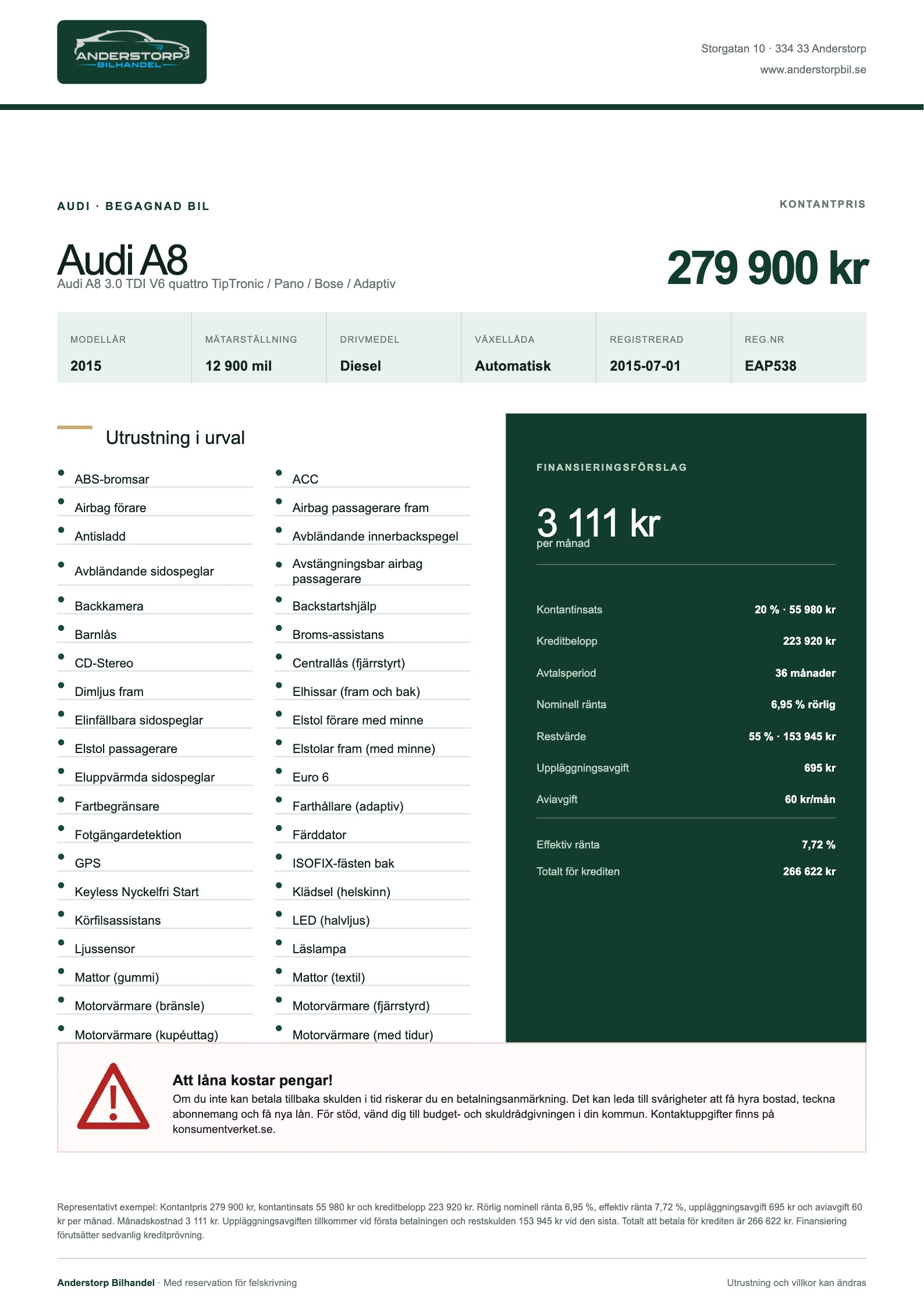Click the equipment item Fotgängardetektion
The height and width of the screenshot is (1307, 924).
128,835
